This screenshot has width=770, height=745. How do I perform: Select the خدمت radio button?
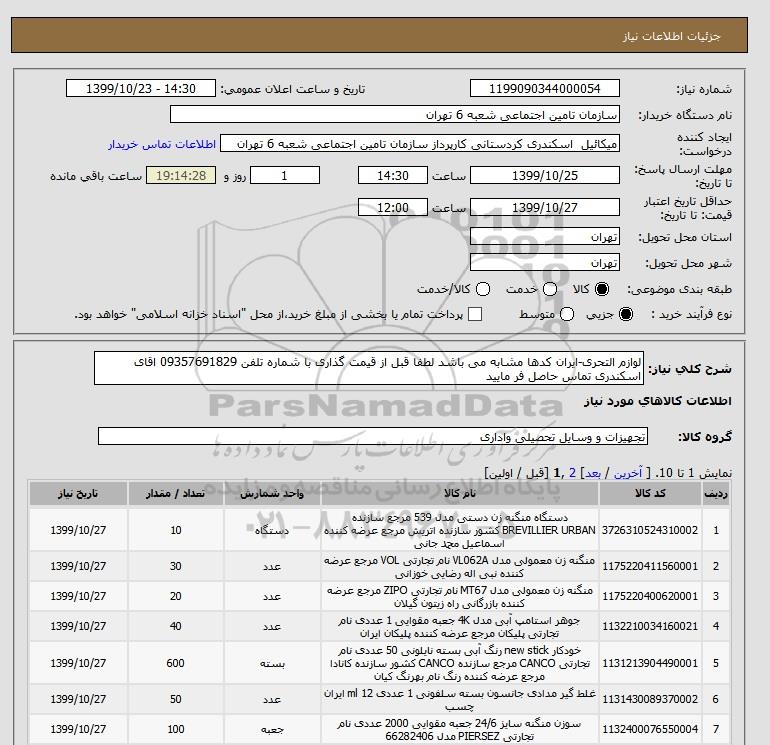(x=550, y=289)
